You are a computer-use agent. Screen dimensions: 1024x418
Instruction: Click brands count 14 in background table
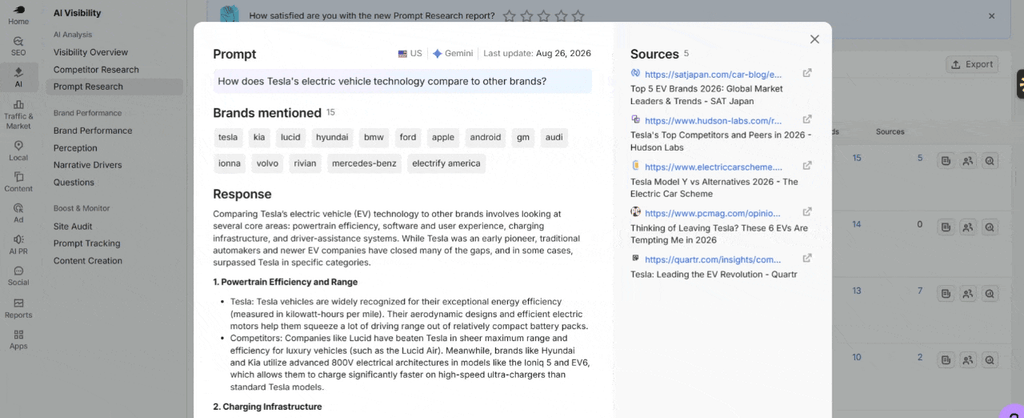[857, 224]
